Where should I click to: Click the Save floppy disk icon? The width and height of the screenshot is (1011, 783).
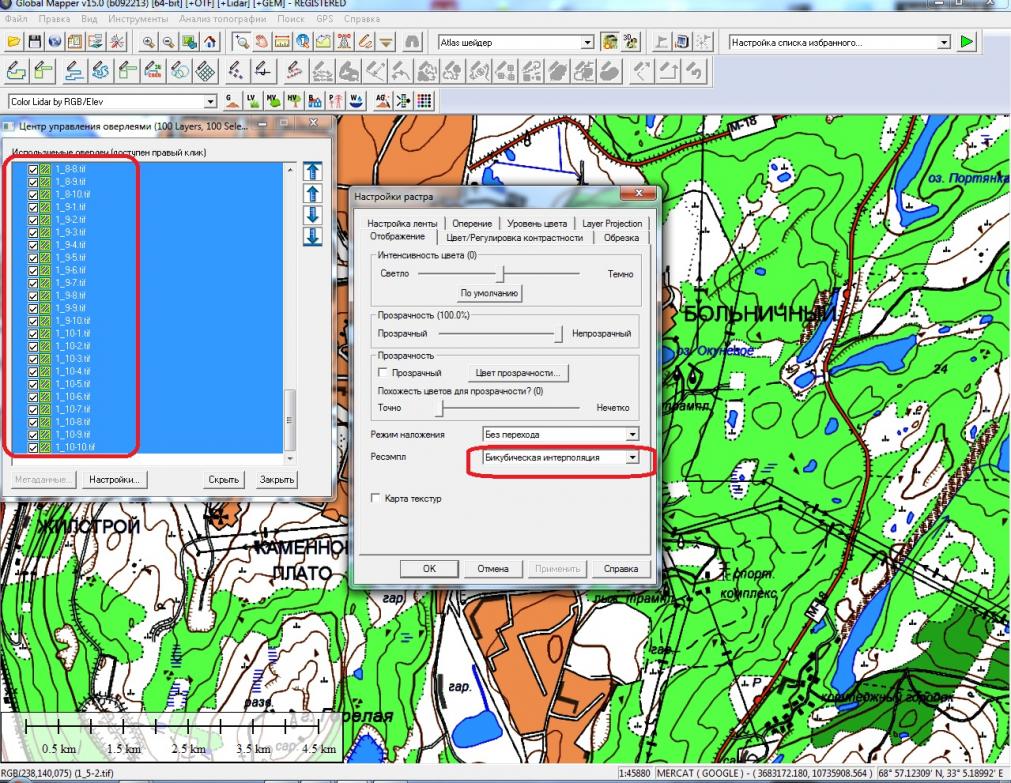[34, 42]
